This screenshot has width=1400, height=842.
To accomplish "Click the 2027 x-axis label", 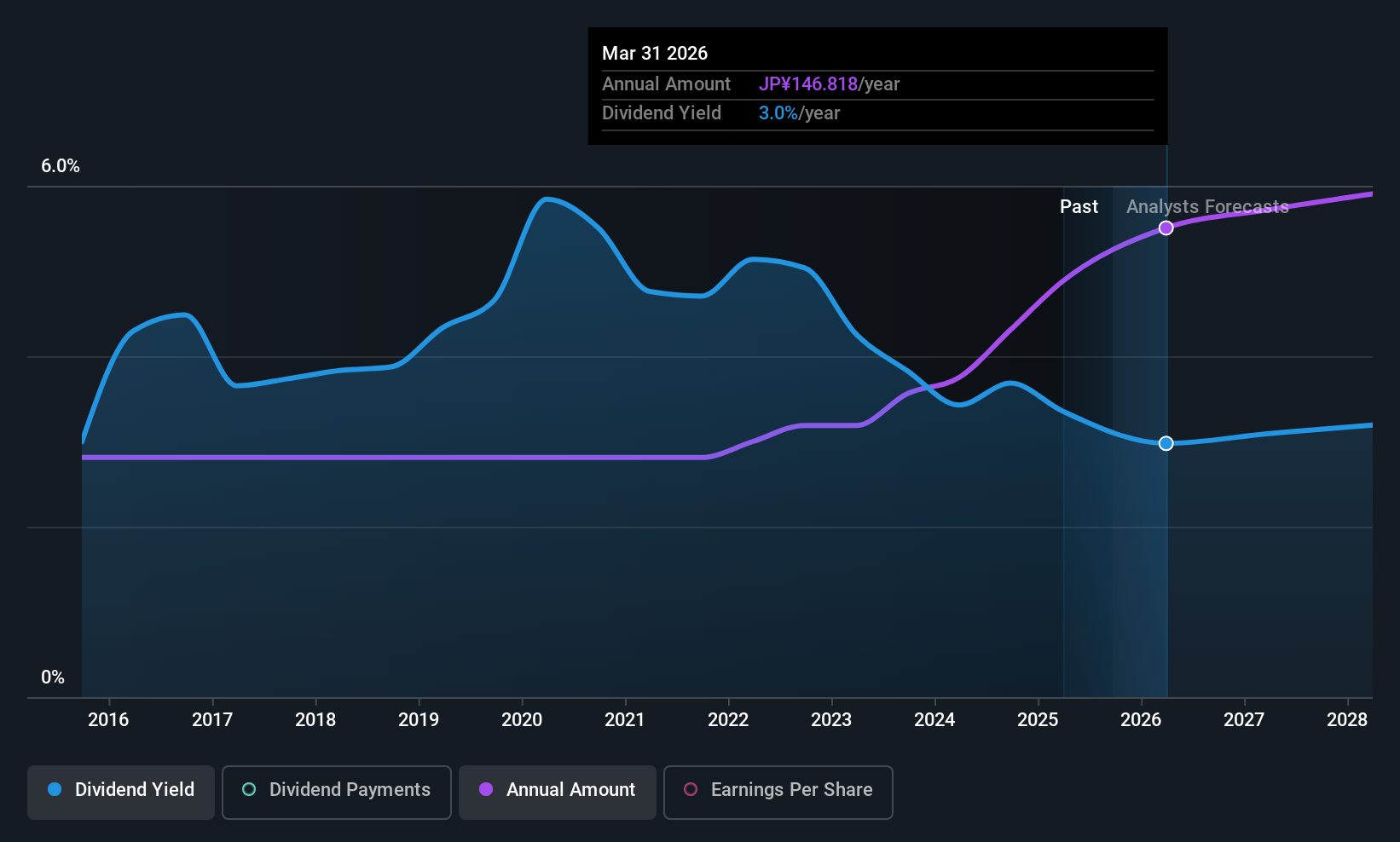I will [1244, 720].
